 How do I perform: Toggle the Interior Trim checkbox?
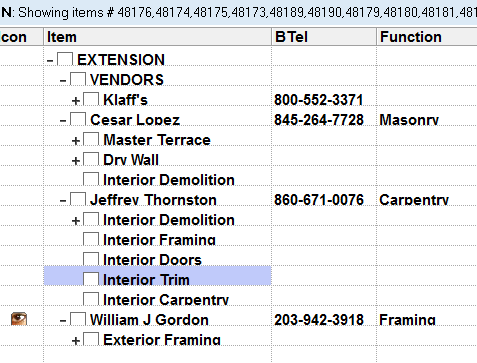[x=91, y=279]
